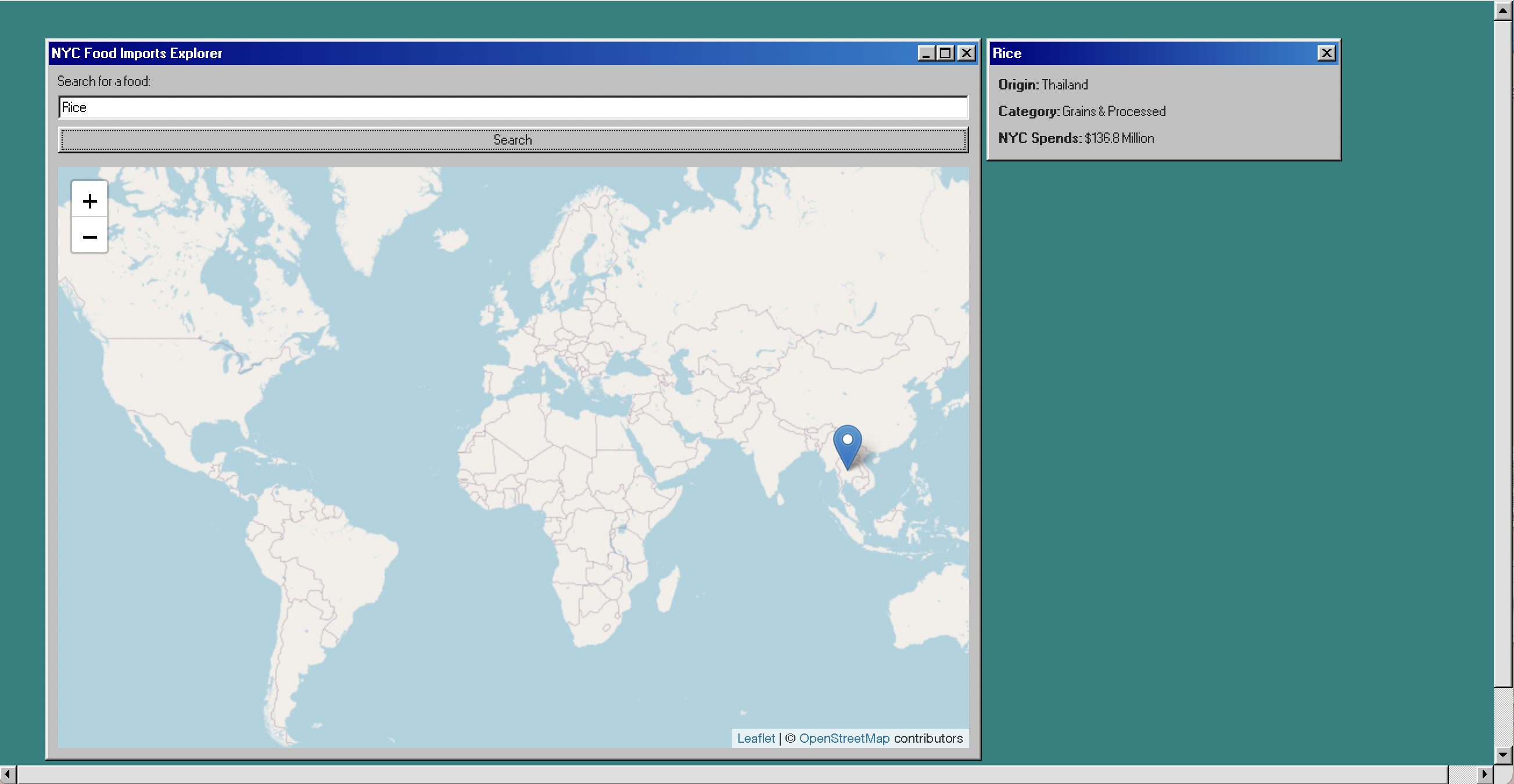Open the OpenStreetMap link
The width and height of the screenshot is (1514, 784).
[x=844, y=738]
